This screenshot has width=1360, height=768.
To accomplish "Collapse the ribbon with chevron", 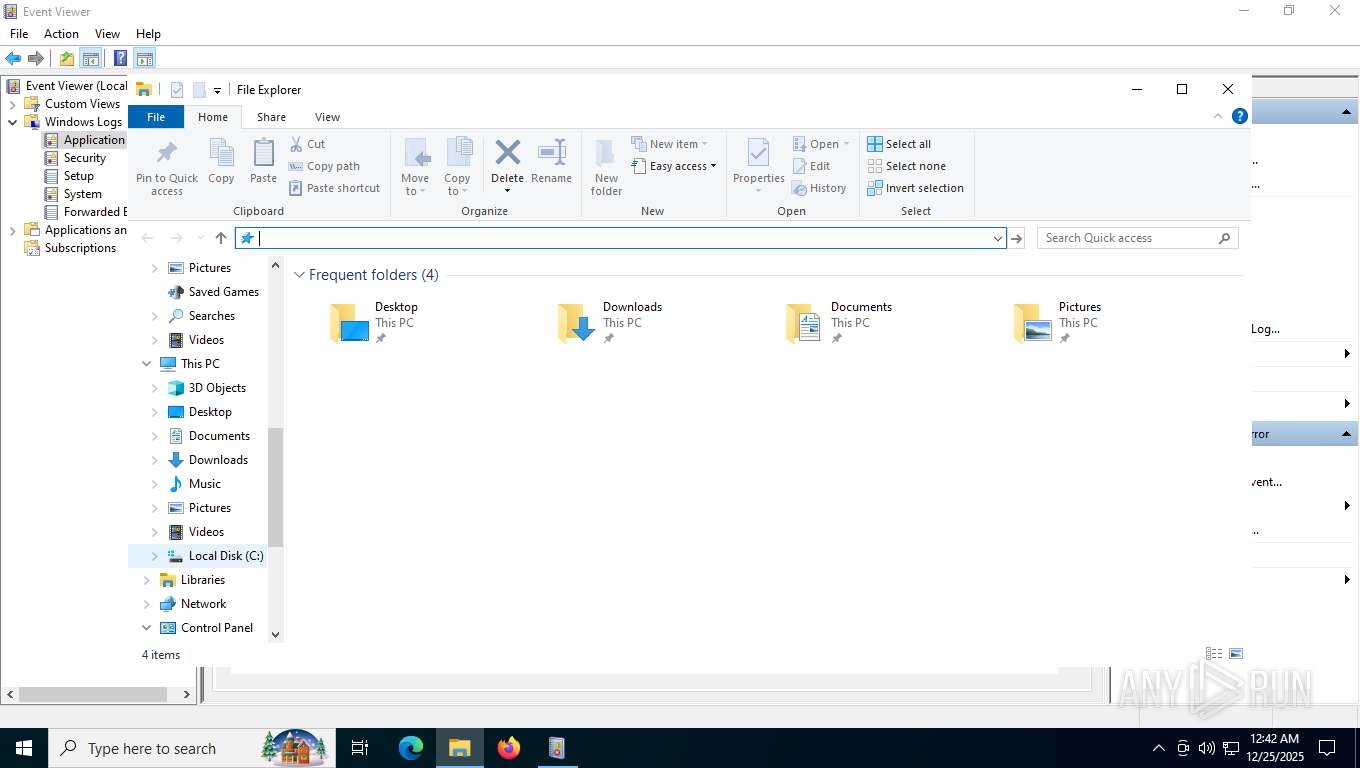I will (1218, 116).
